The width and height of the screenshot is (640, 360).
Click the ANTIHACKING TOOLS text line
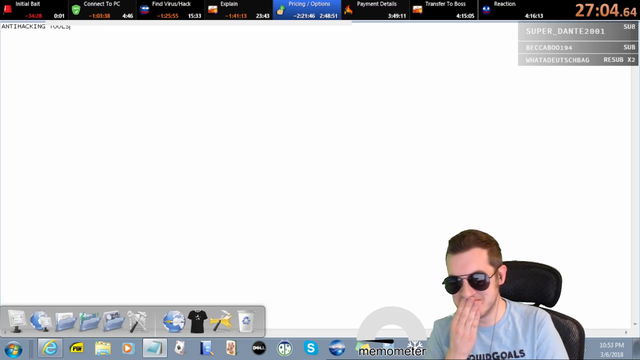pos(36,27)
